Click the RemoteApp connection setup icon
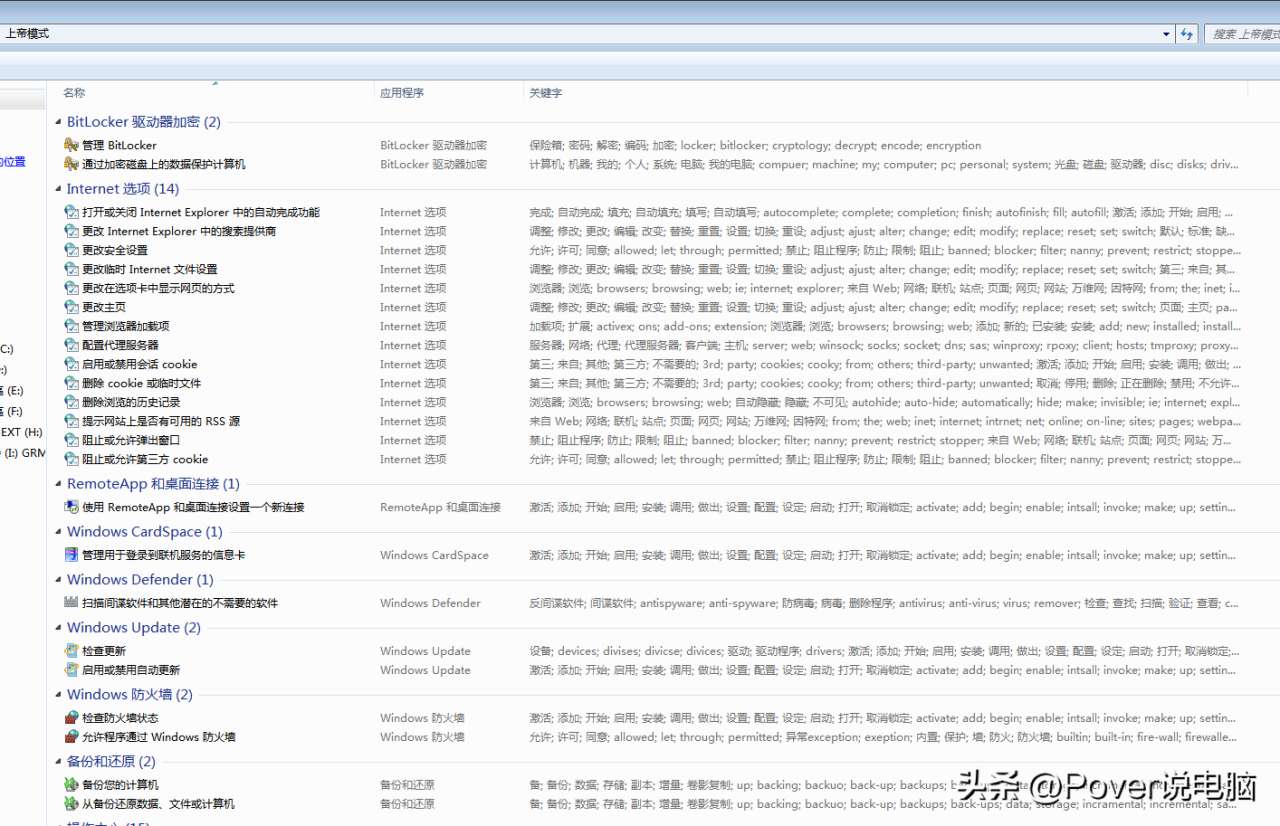The width and height of the screenshot is (1280, 826). (x=71, y=507)
